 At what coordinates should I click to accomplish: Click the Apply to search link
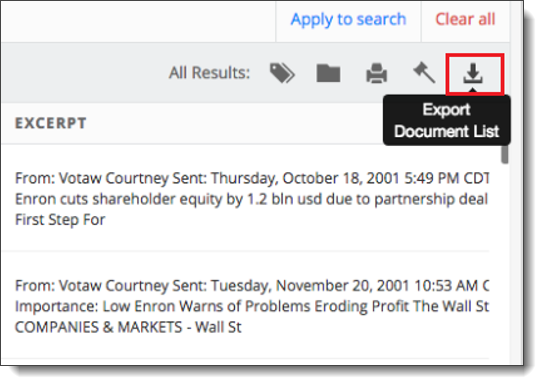(x=348, y=19)
